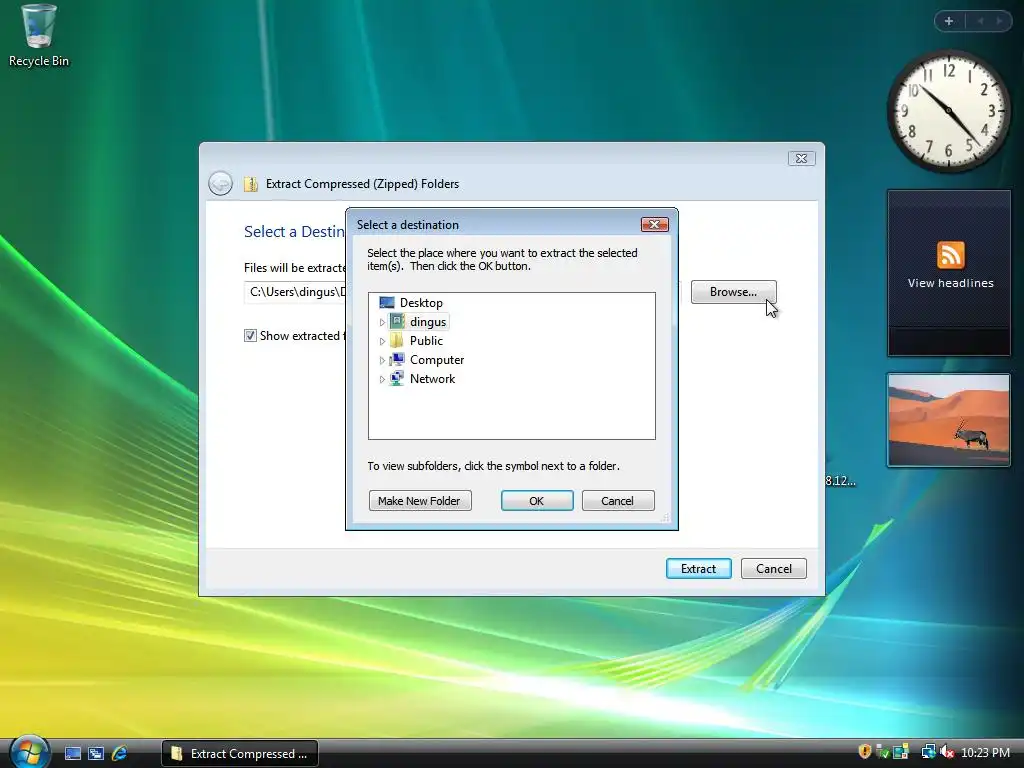Screen dimensions: 1024x768
Task: Click View headlines in feed gadget
Action: [x=950, y=283]
